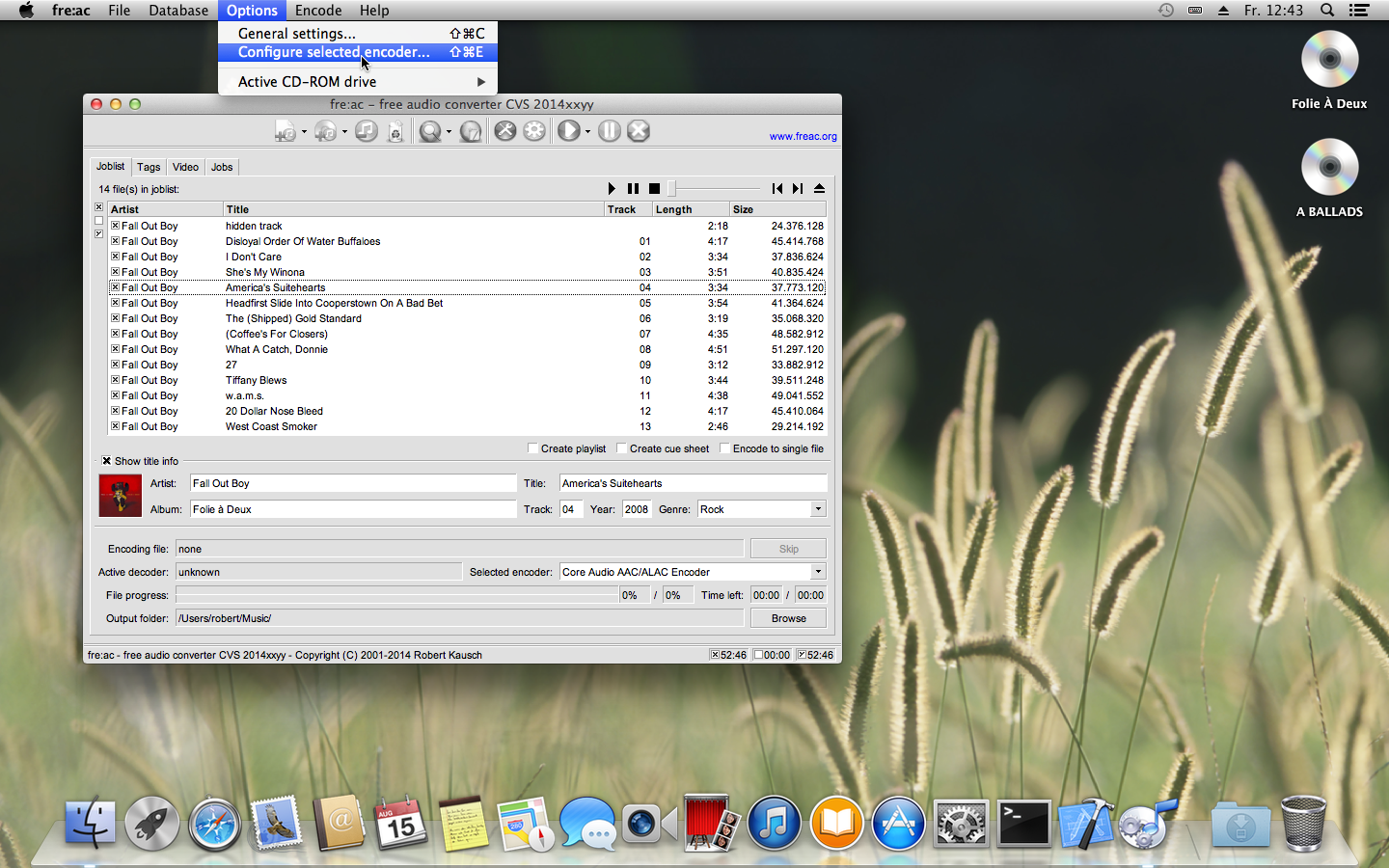Open encoder configuration via gear toolbar icon
The image size is (1389, 868).
[x=534, y=131]
